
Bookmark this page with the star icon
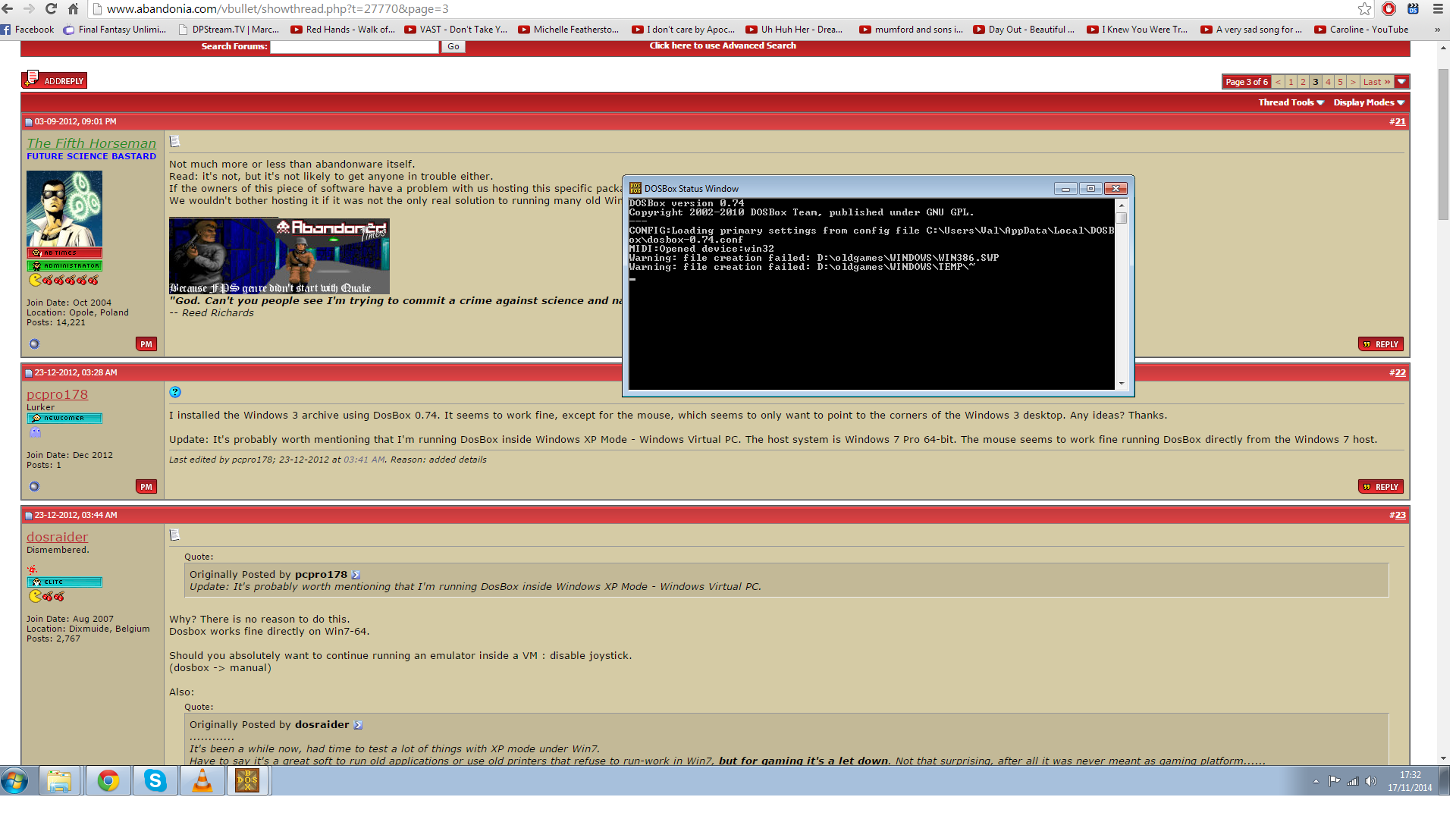pos(1364,9)
